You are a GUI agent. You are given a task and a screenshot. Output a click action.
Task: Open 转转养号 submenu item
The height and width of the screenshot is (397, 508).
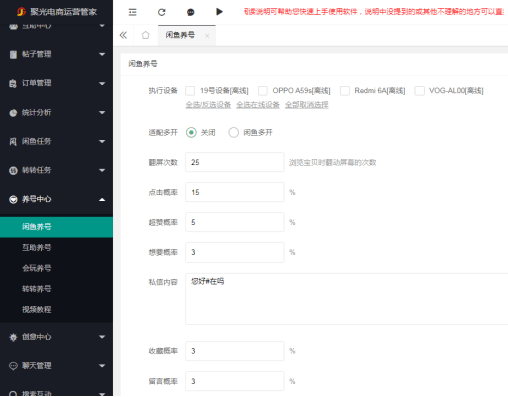coord(56,289)
